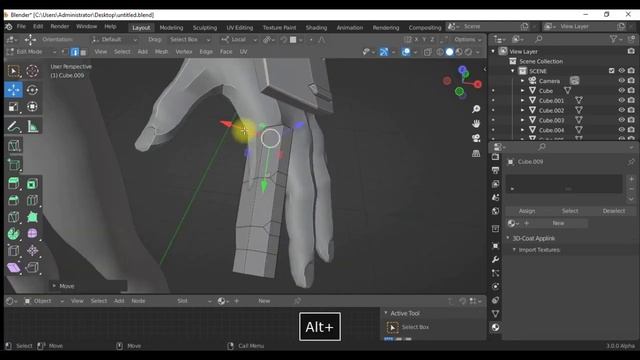
Task: Select the Poly Build tool
Action: click(32, 217)
